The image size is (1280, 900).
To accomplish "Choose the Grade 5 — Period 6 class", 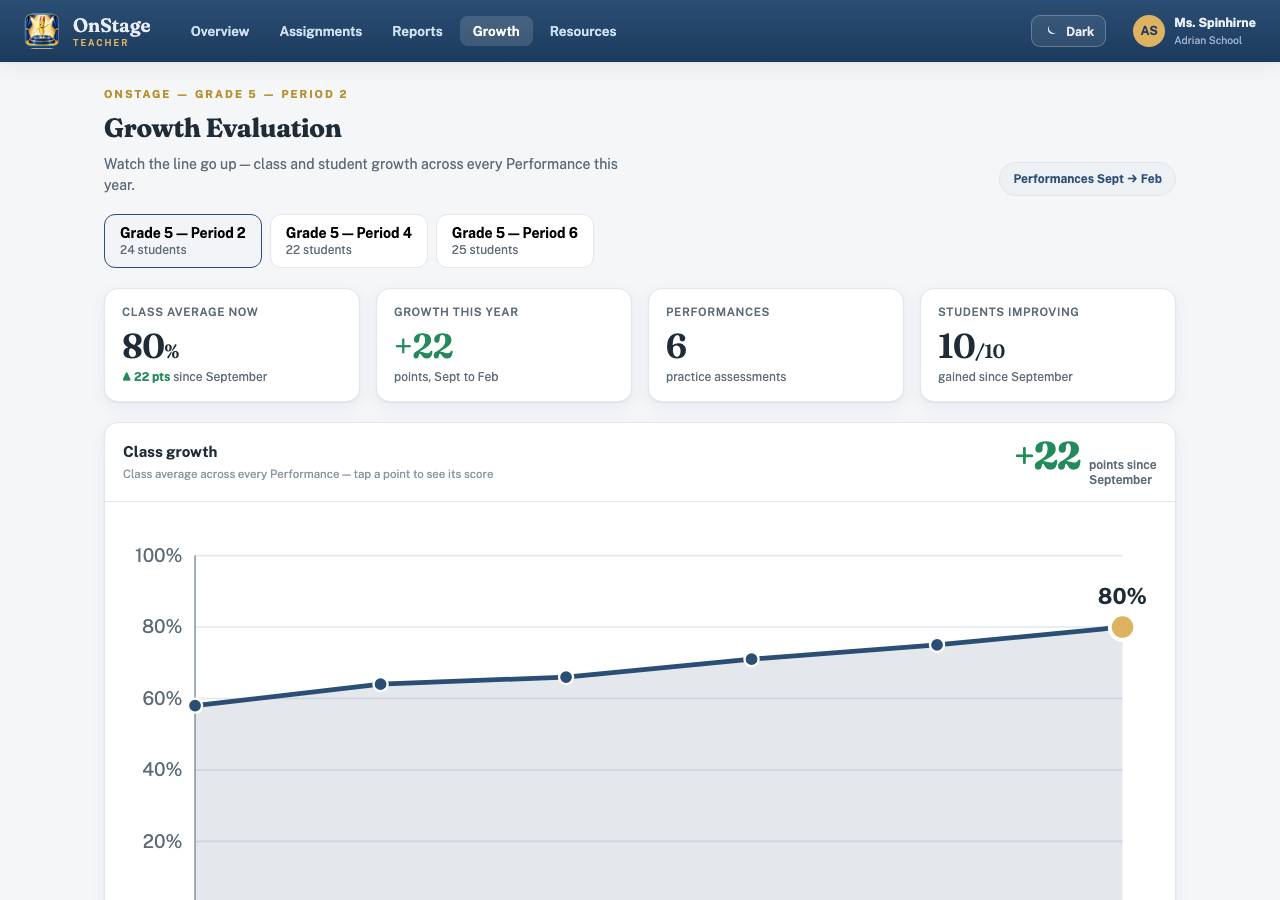I will tap(515, 241).
